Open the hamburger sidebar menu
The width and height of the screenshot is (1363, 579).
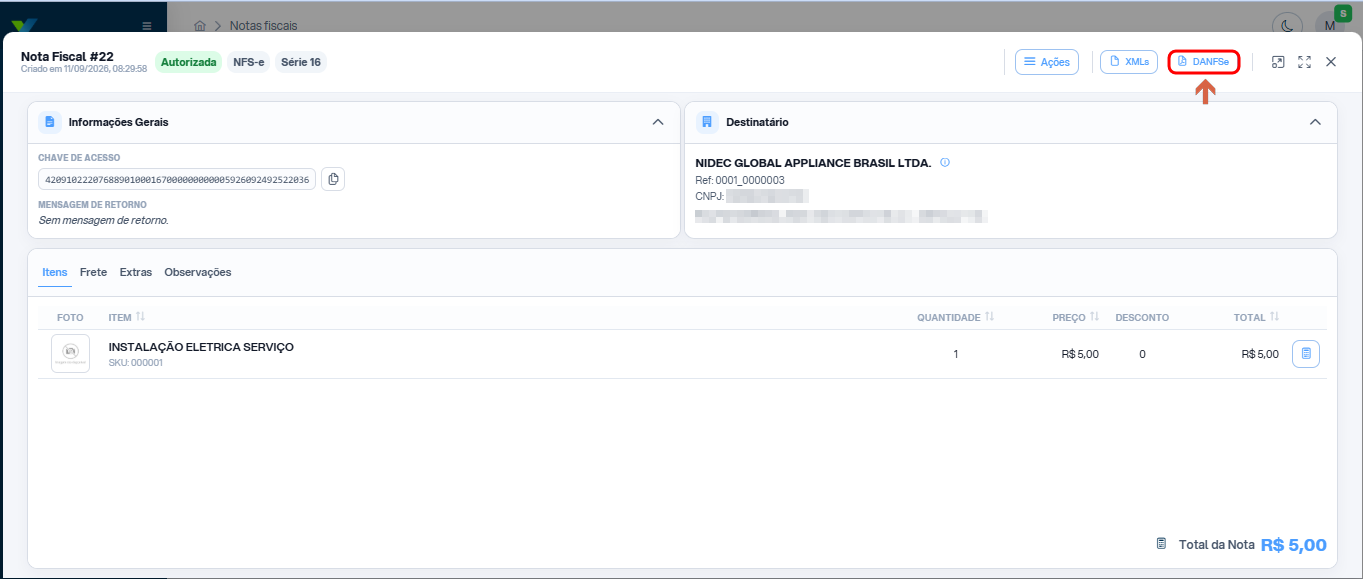click(x=147, y=26)
